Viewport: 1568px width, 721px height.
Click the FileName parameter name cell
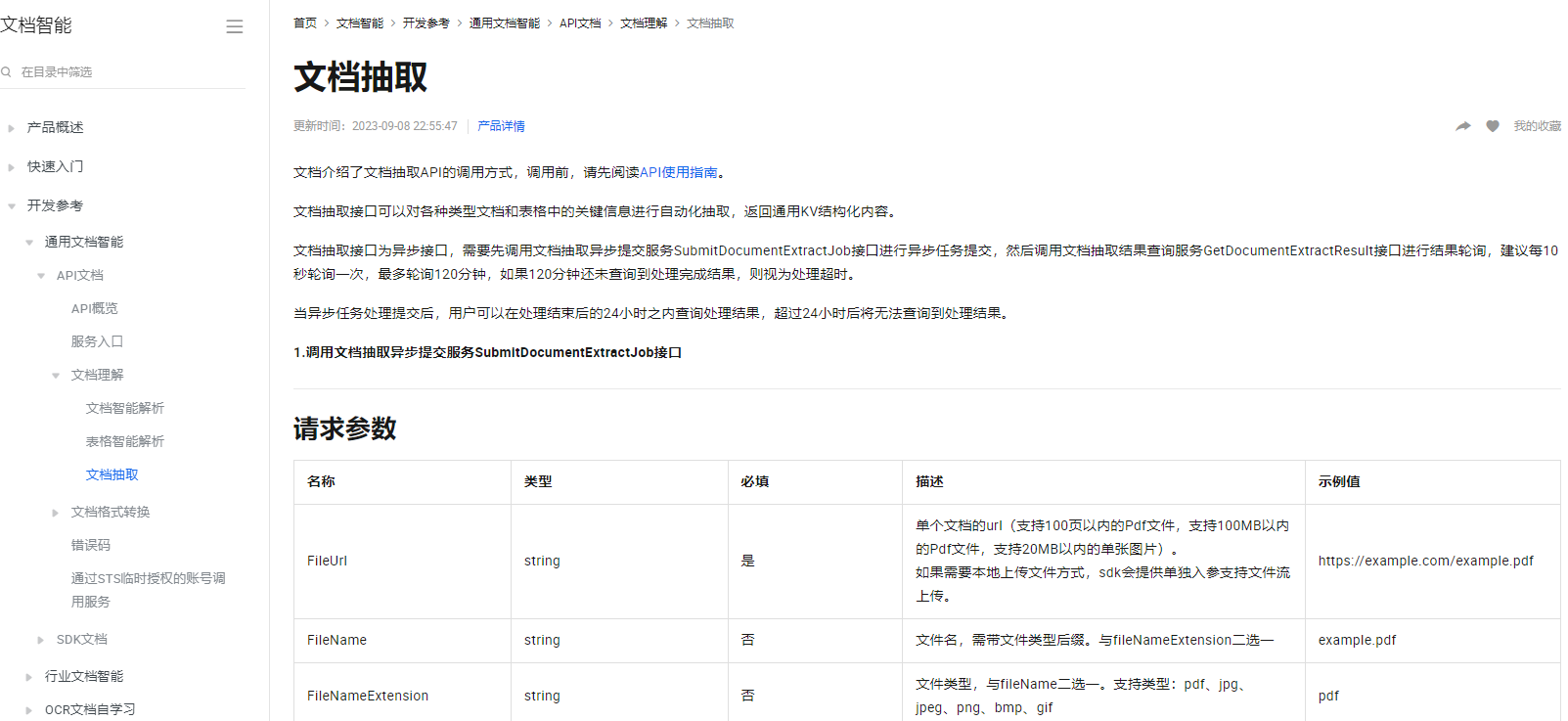pos(402,641)
